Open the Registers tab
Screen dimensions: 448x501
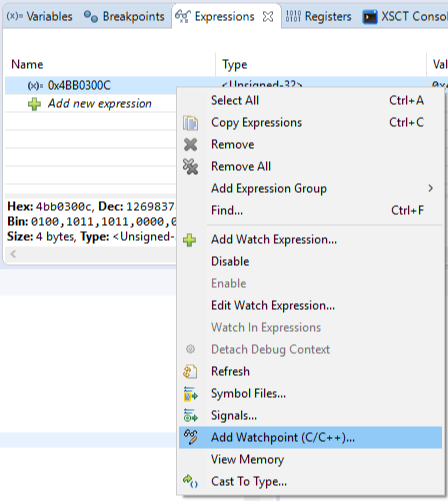[x=319, y=16]
